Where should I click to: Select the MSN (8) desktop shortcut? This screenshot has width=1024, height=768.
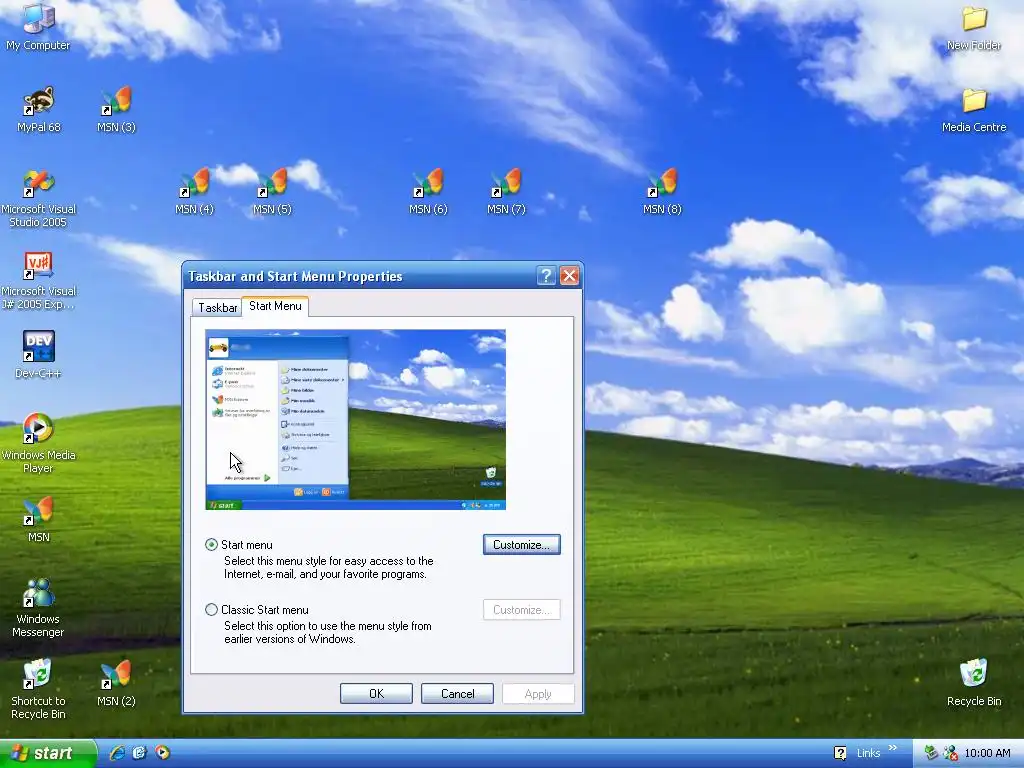(x=662, y=191)
